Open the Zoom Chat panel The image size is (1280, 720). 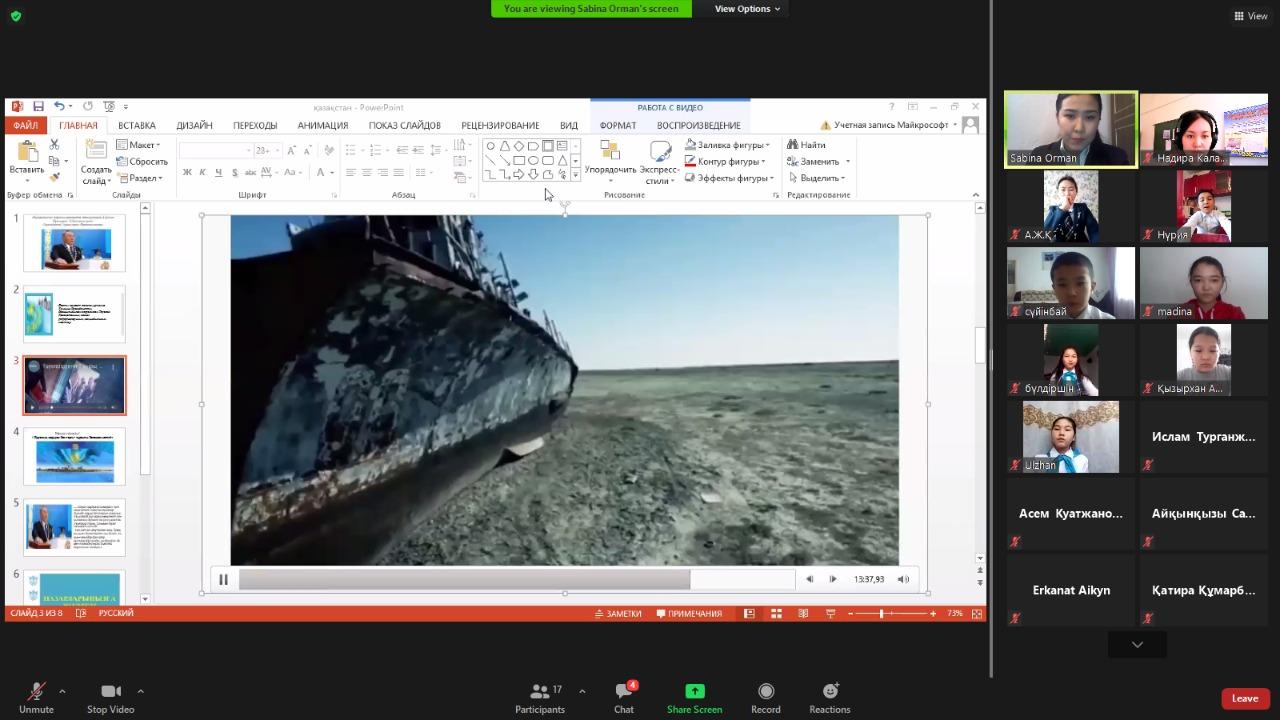(x=624, y=697)
